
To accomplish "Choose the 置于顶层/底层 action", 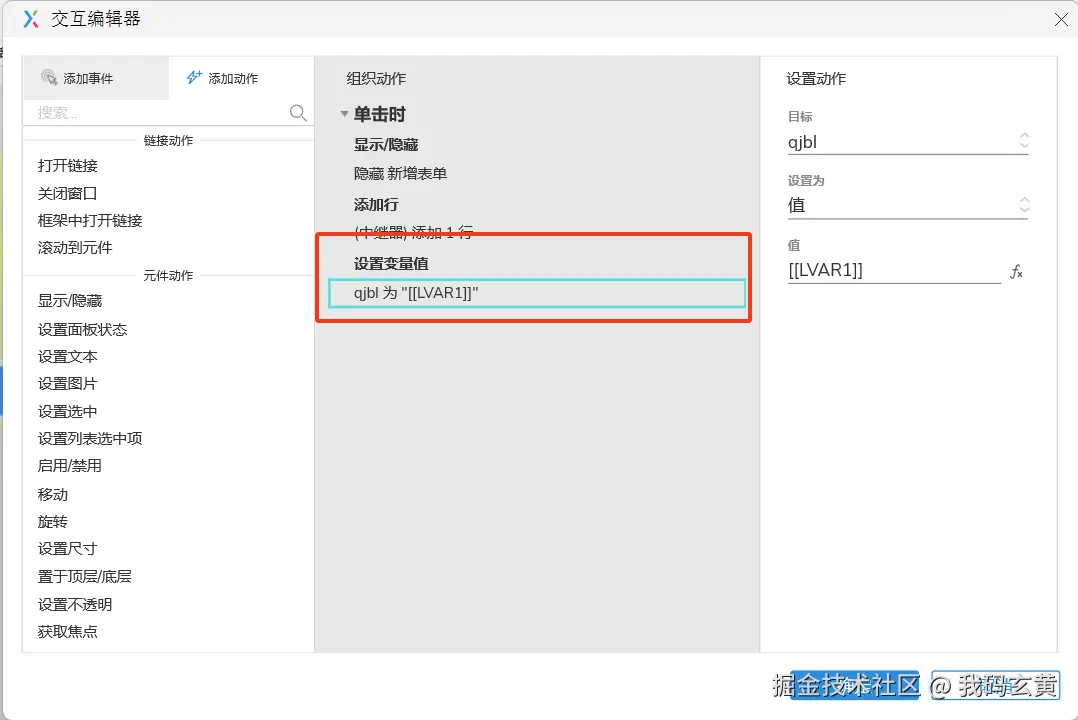I will point(85,576).
